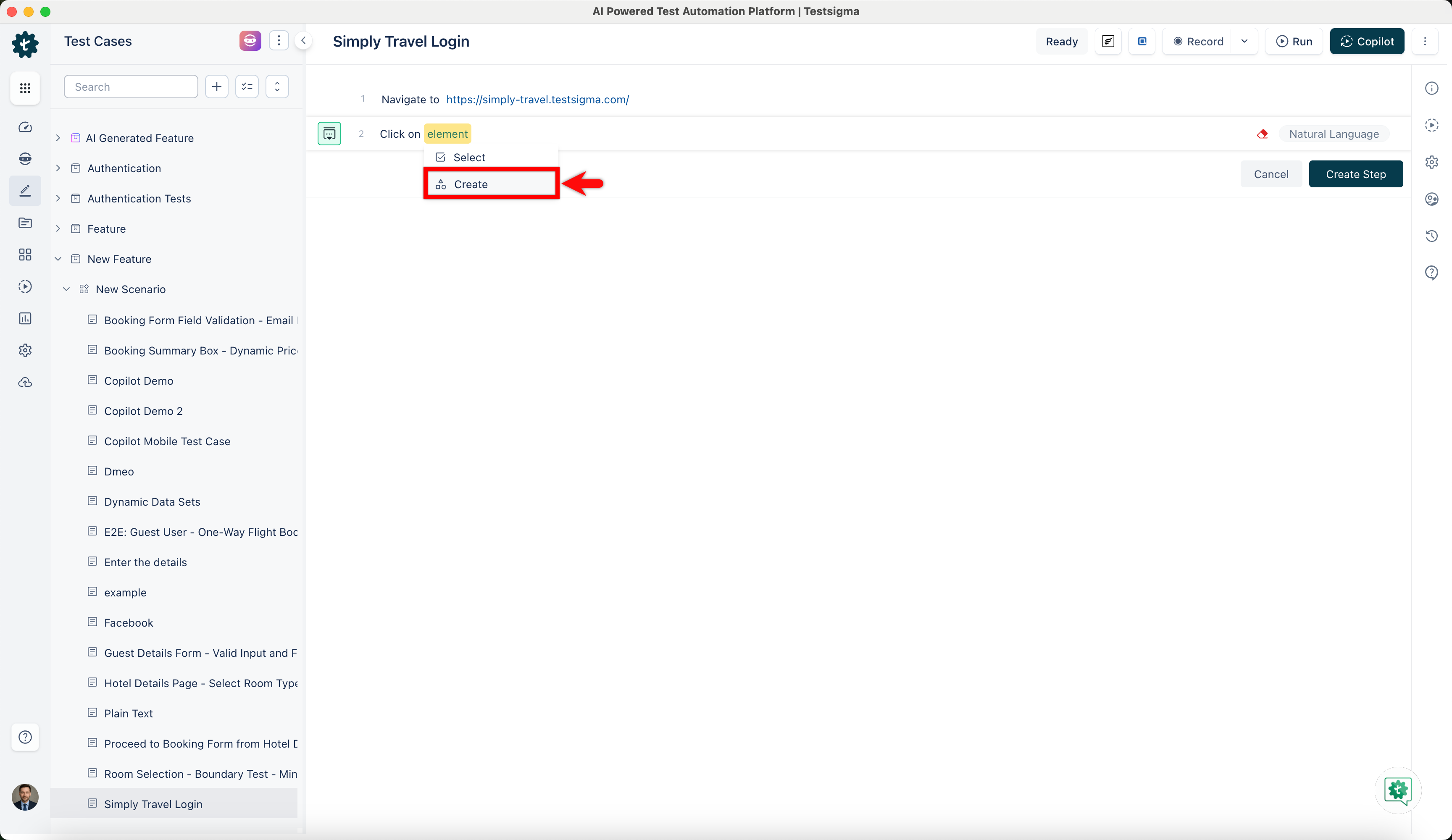This screenshot has width=1452, height=840.
Task: Open the green chat support widget
Action: 1398,790
